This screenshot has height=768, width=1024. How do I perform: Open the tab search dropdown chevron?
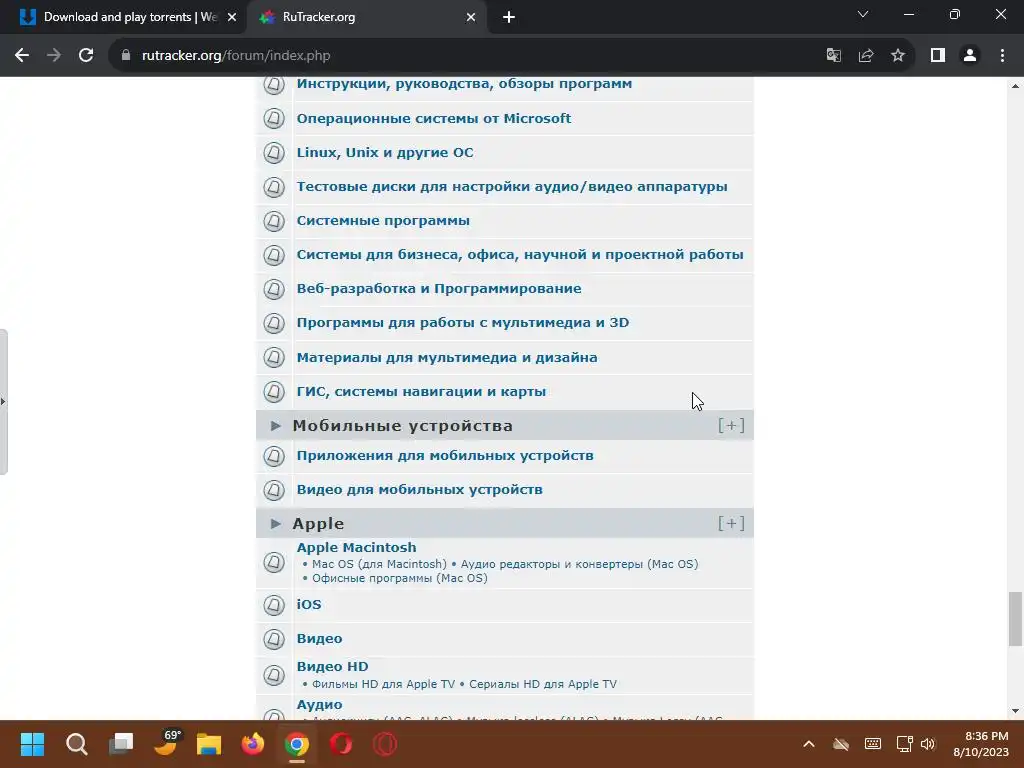pyautogui.click(x=863, y=14)
